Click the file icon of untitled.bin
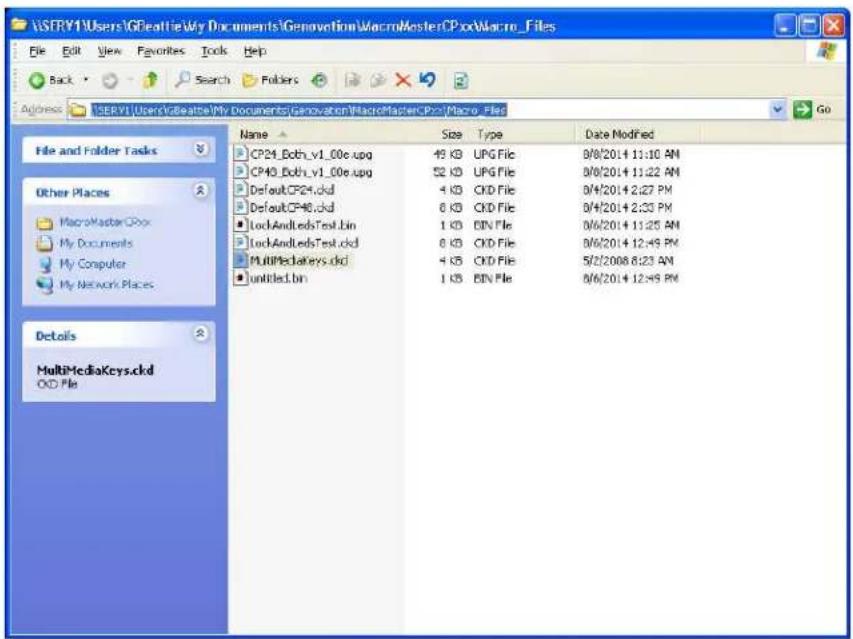The width and height of the screenshot is (853, 639). point(240,278)
